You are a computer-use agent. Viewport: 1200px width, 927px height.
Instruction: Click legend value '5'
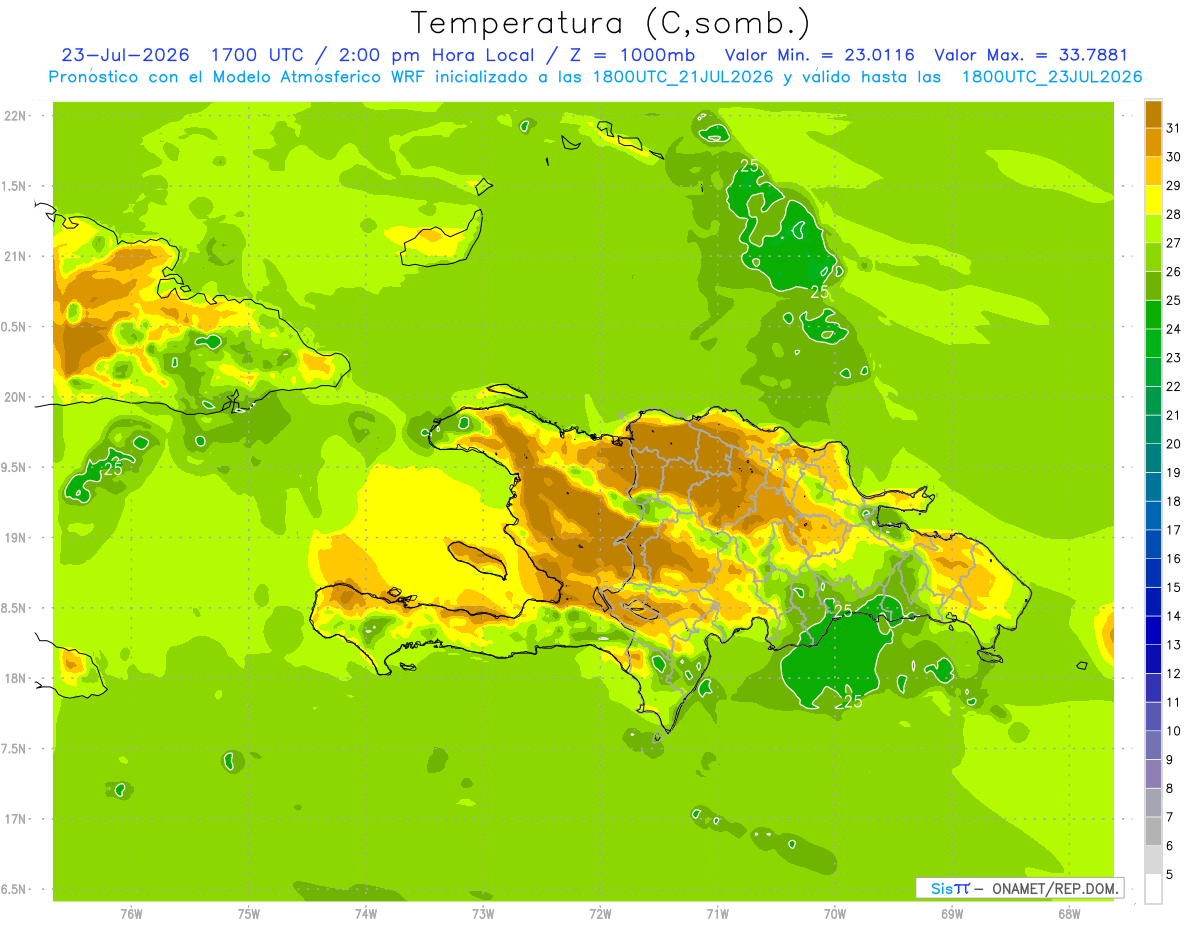1169,875
